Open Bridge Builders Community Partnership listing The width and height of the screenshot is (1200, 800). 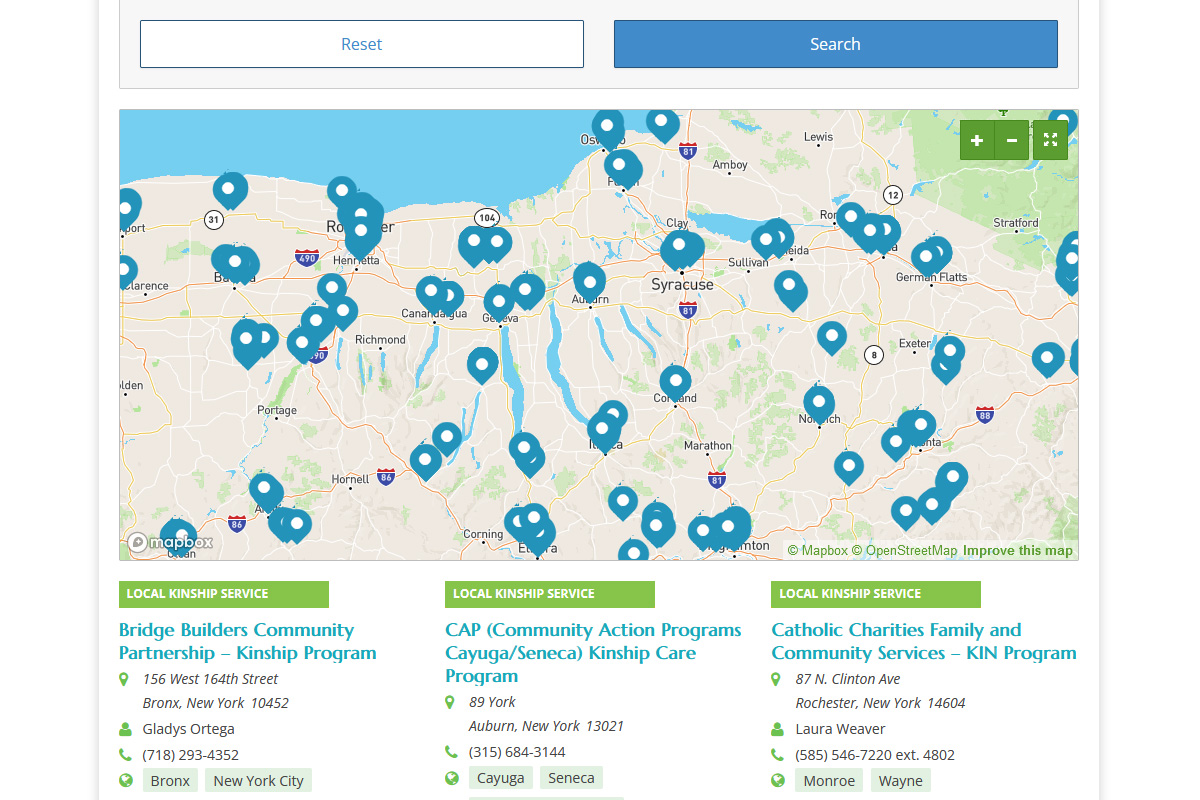click(248, 641)
